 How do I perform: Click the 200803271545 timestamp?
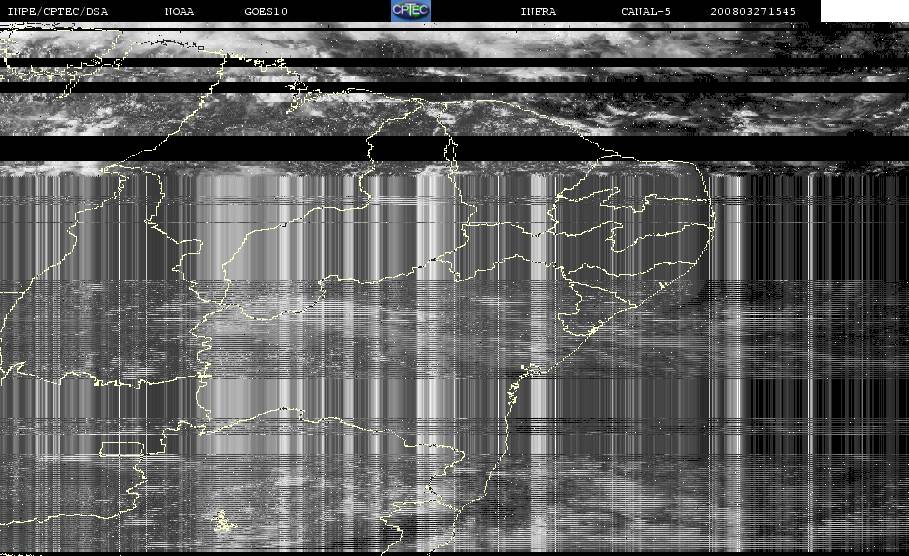(x=753, y=11)
